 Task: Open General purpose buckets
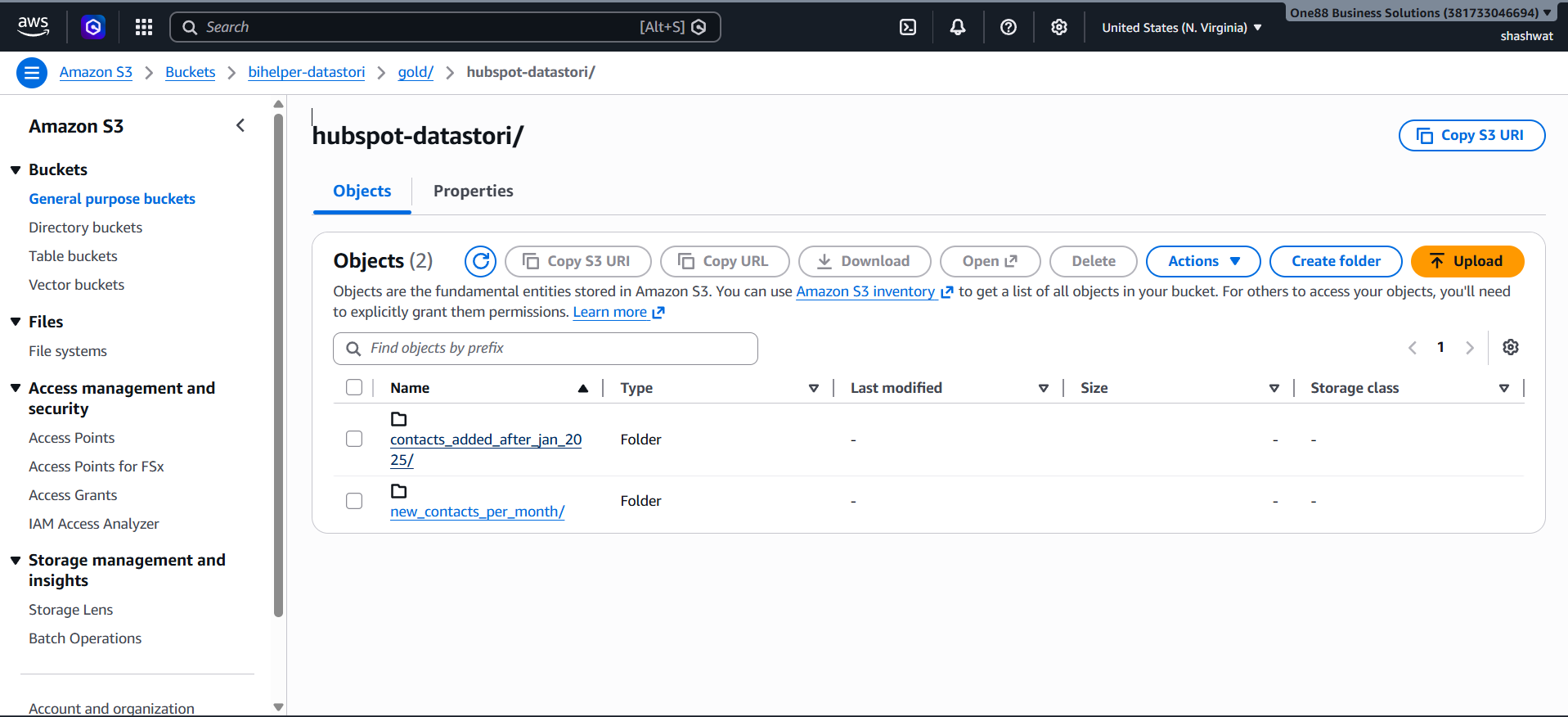[112, 199]
